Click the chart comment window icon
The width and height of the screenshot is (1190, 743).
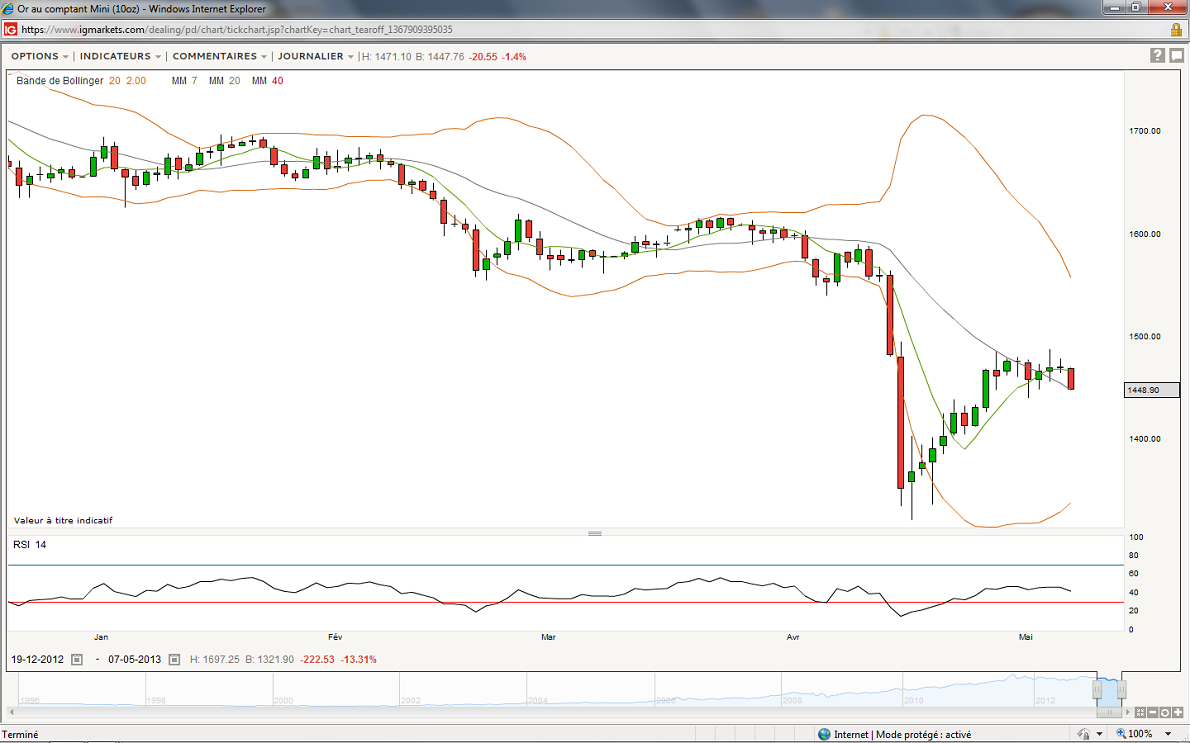(x=1175, y=56)
